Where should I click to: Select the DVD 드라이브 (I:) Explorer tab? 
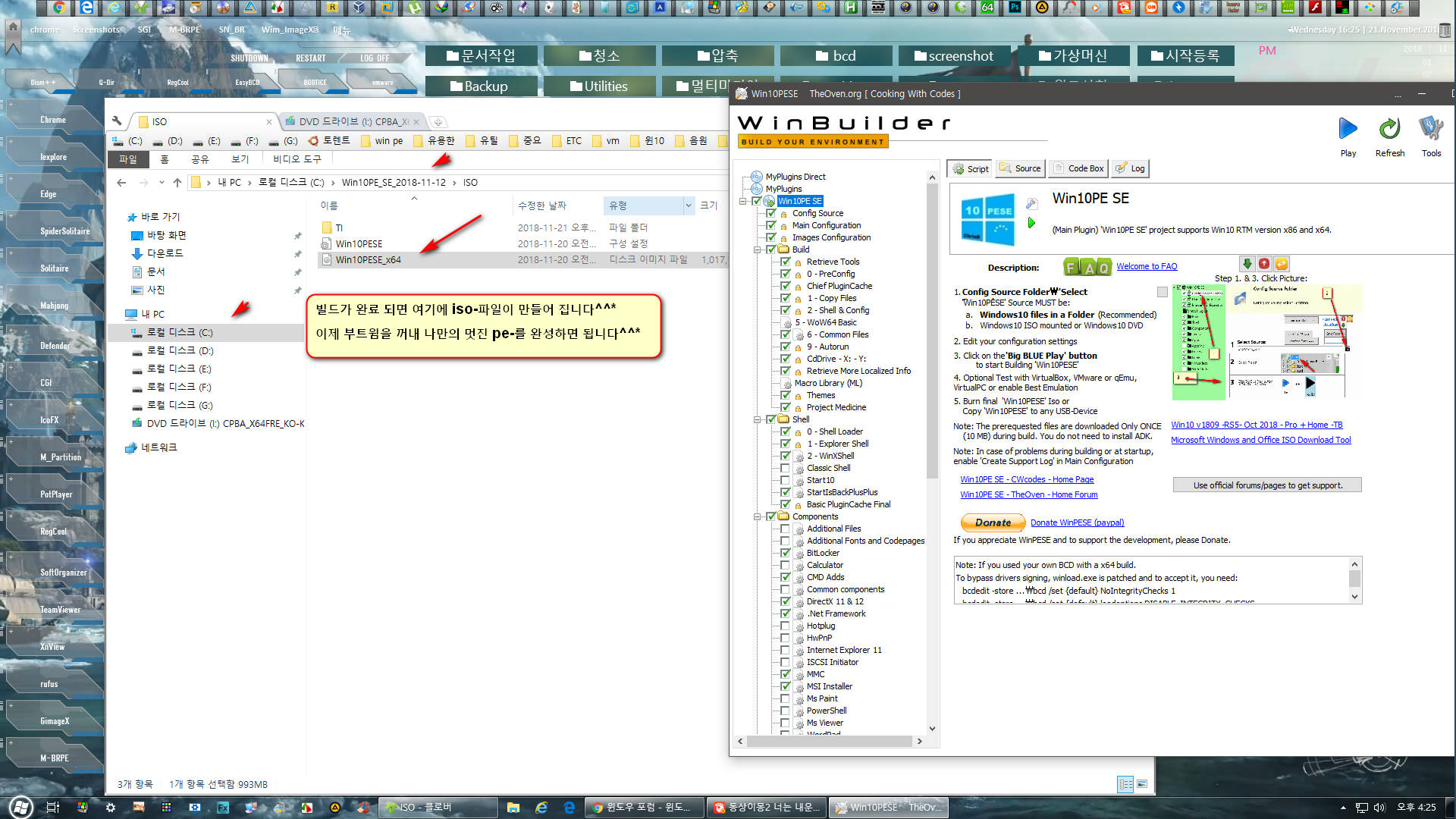(352, 121)
